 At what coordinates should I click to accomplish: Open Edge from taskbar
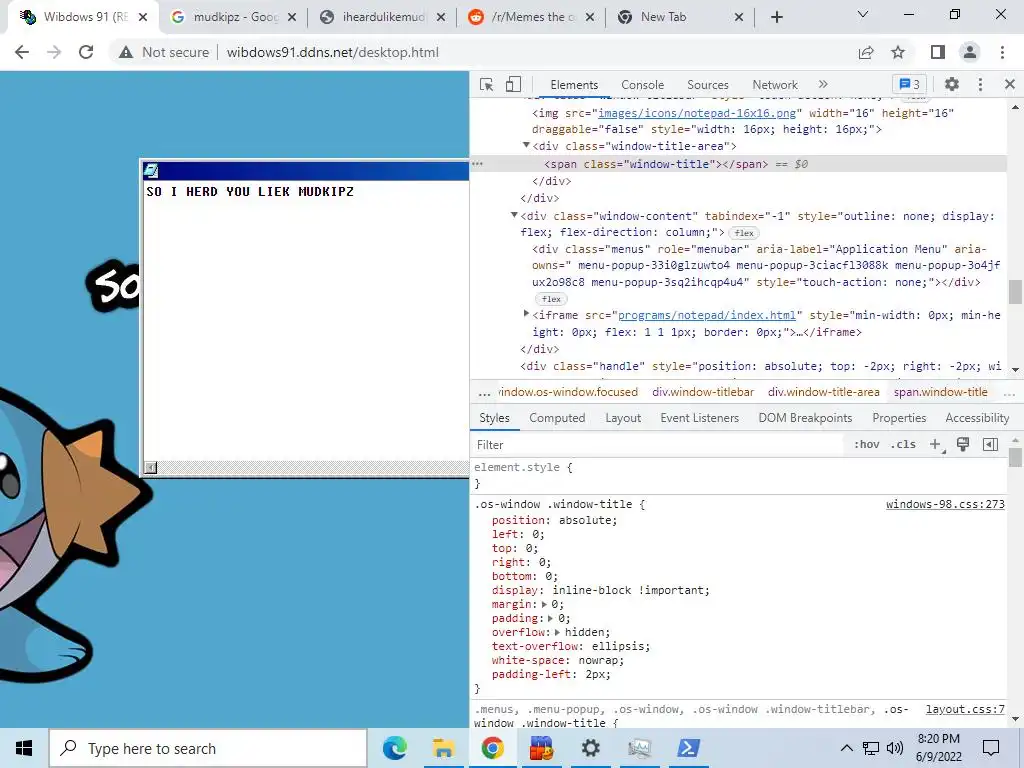pyautogui.click(x=394, y=748)
